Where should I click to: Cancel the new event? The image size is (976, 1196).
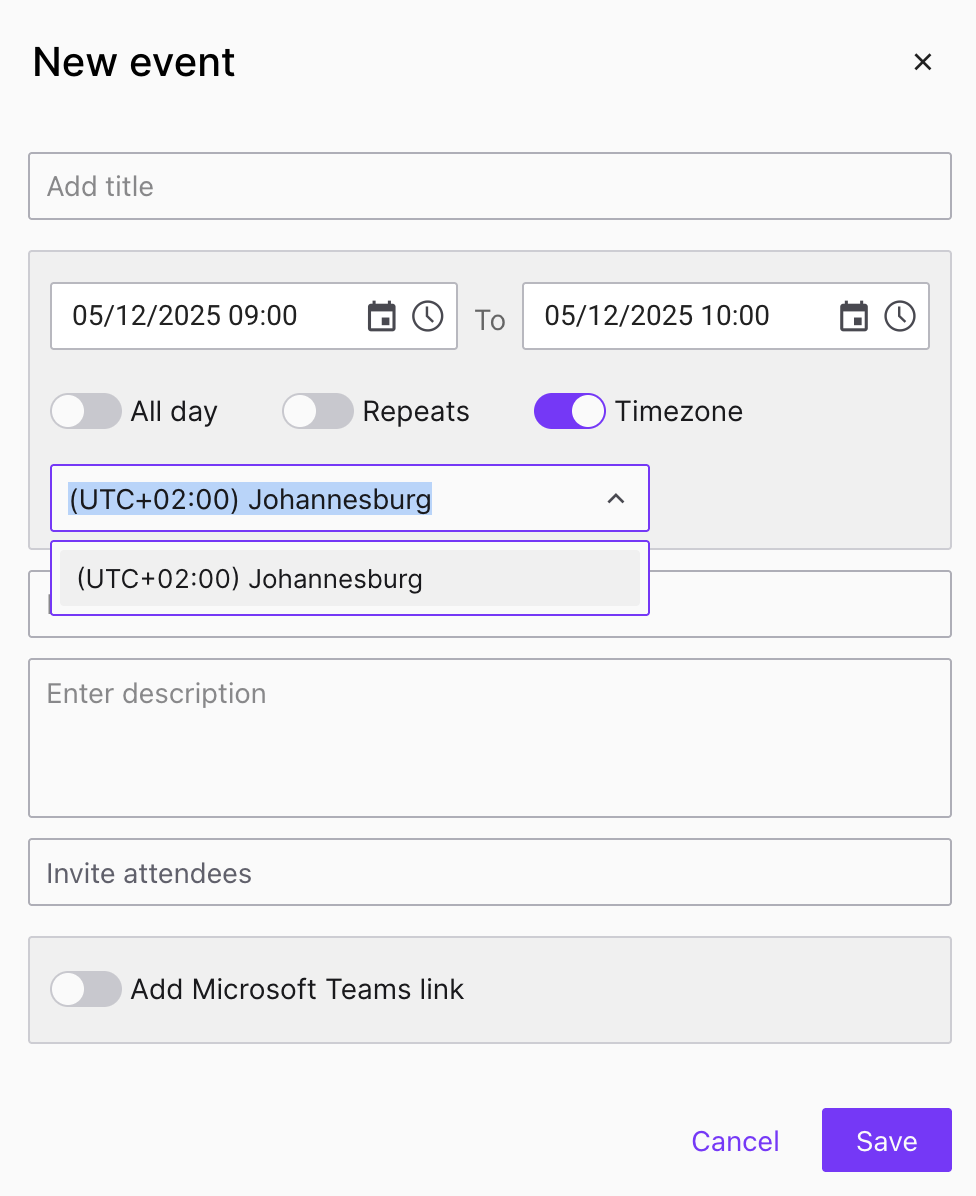click(x=735, y=1141)
